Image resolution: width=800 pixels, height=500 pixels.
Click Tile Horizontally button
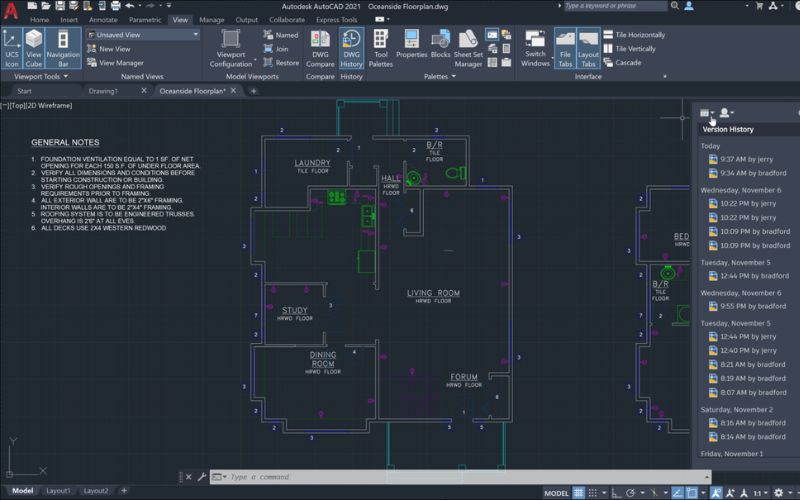point(639,34)
